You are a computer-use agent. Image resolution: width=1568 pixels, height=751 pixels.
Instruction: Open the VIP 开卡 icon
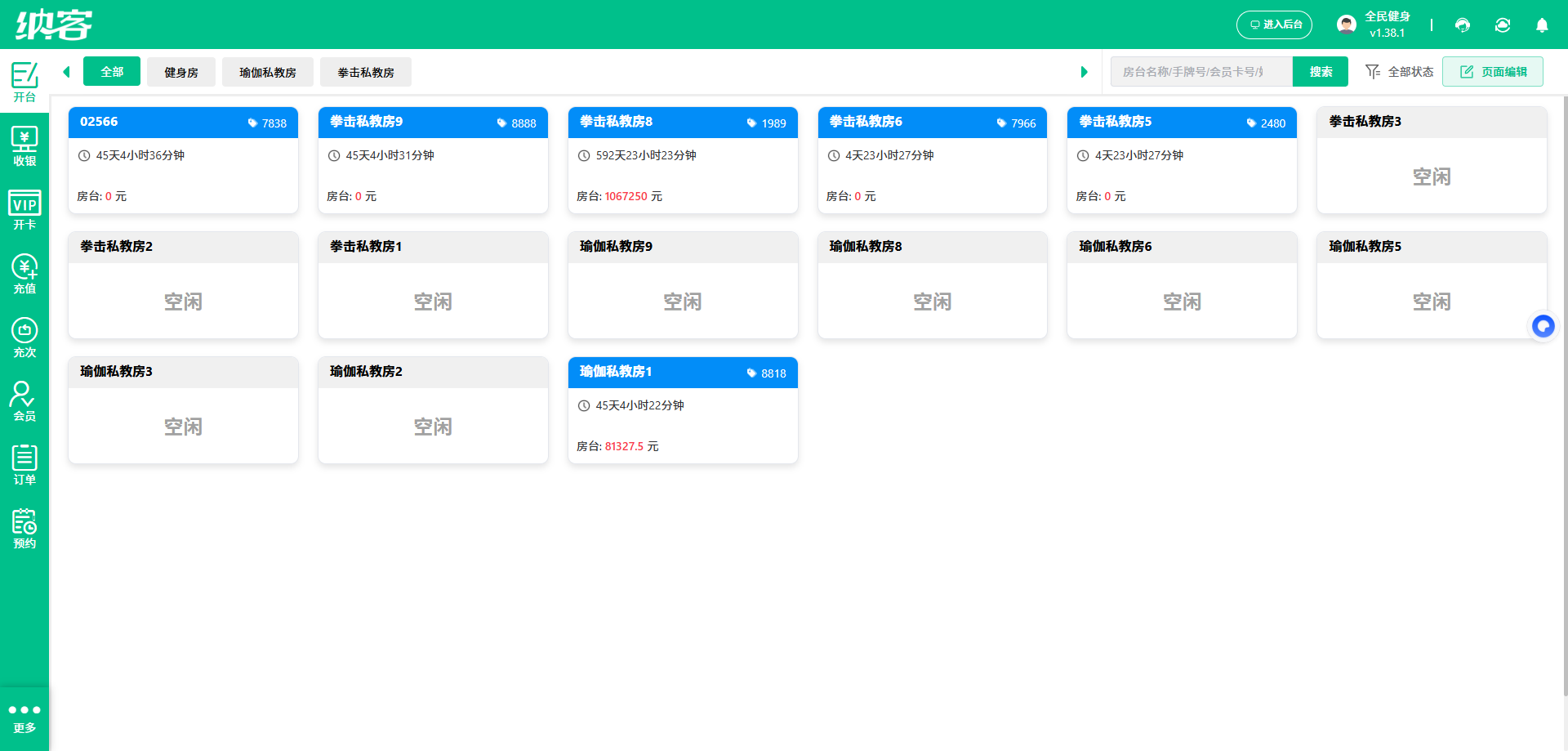24,210
